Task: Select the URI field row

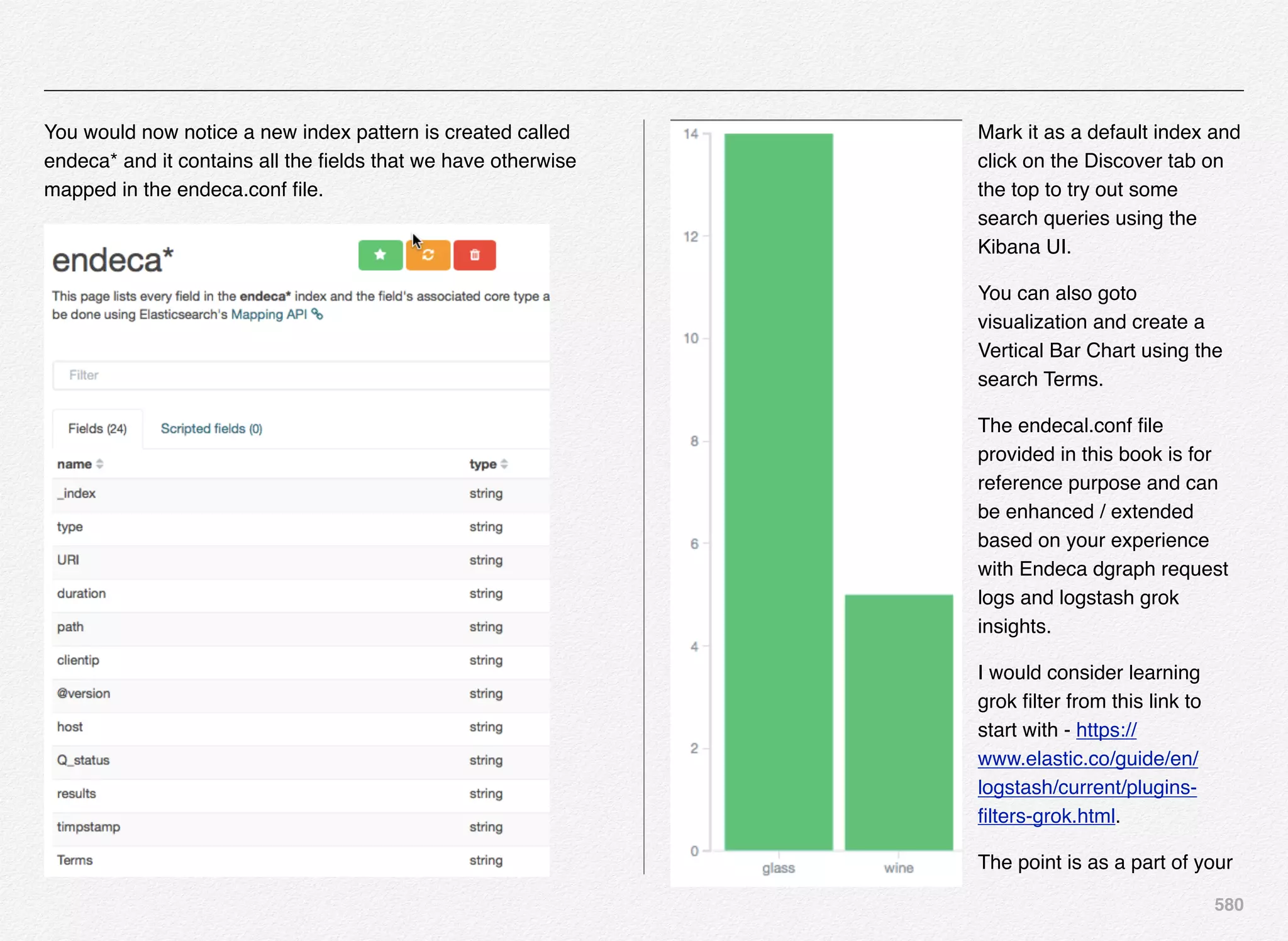Action: (x=301, y=560)
